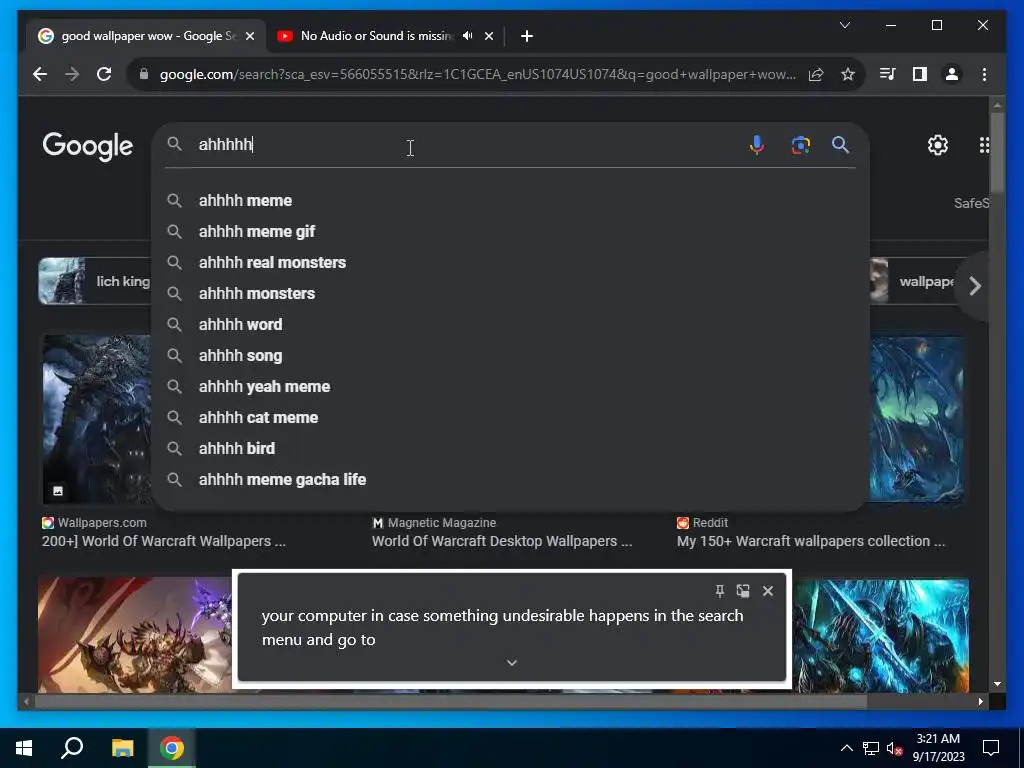Viewport: 1024px width, 768px height.
Task: Open Chrome profile avatar
Action: [x=952, y=74]
